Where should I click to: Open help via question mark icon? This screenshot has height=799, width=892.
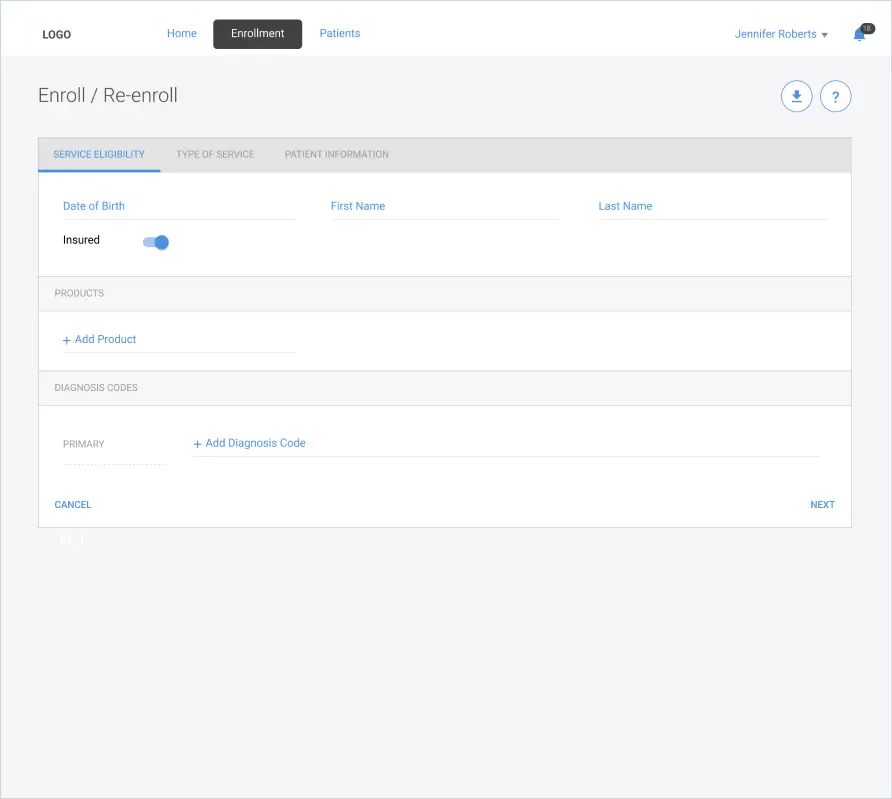[x=835, y=96]
